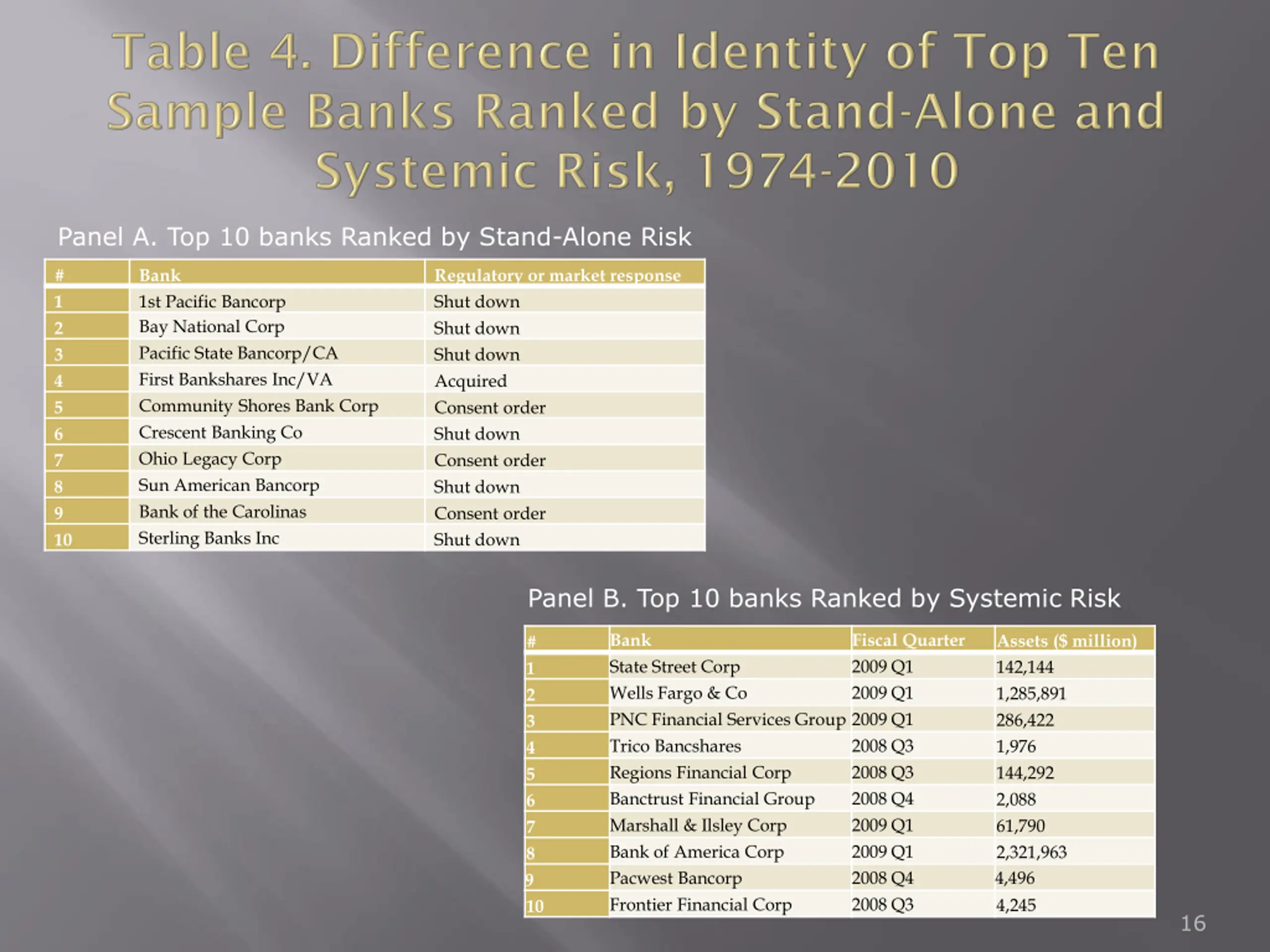Viewport: 1270px width, 952px height.
Task: Select 'Panel A. Top 10 banks Ranked by Stand-Alone Risk' heading
Action: click(x=375, y=237)
